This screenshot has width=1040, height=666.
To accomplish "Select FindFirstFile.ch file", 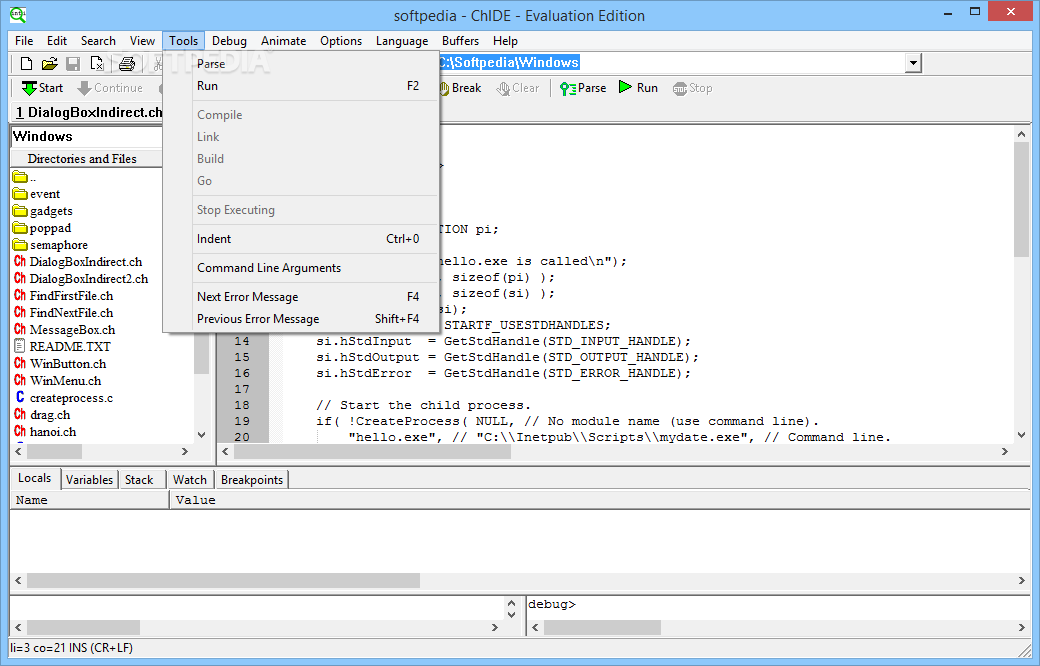I will coord(63,296).
